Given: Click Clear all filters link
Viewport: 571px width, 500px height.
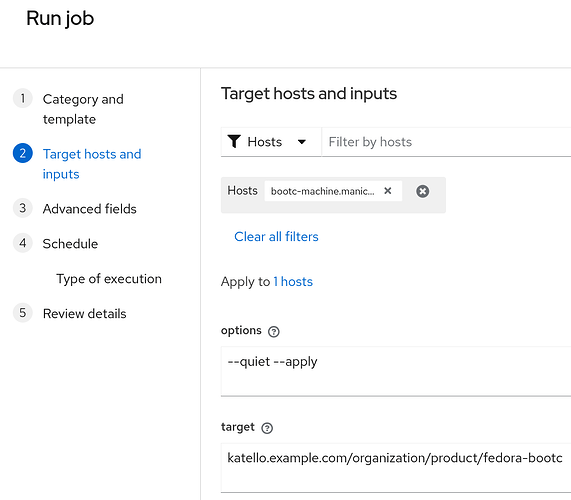Looking at the screenshot, I should point(276,237).
